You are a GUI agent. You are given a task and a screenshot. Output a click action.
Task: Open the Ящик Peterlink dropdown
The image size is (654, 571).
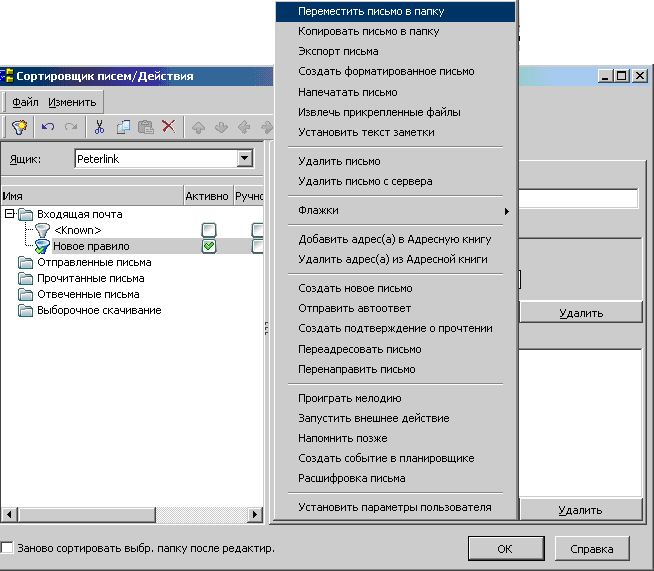coord(244,159)
